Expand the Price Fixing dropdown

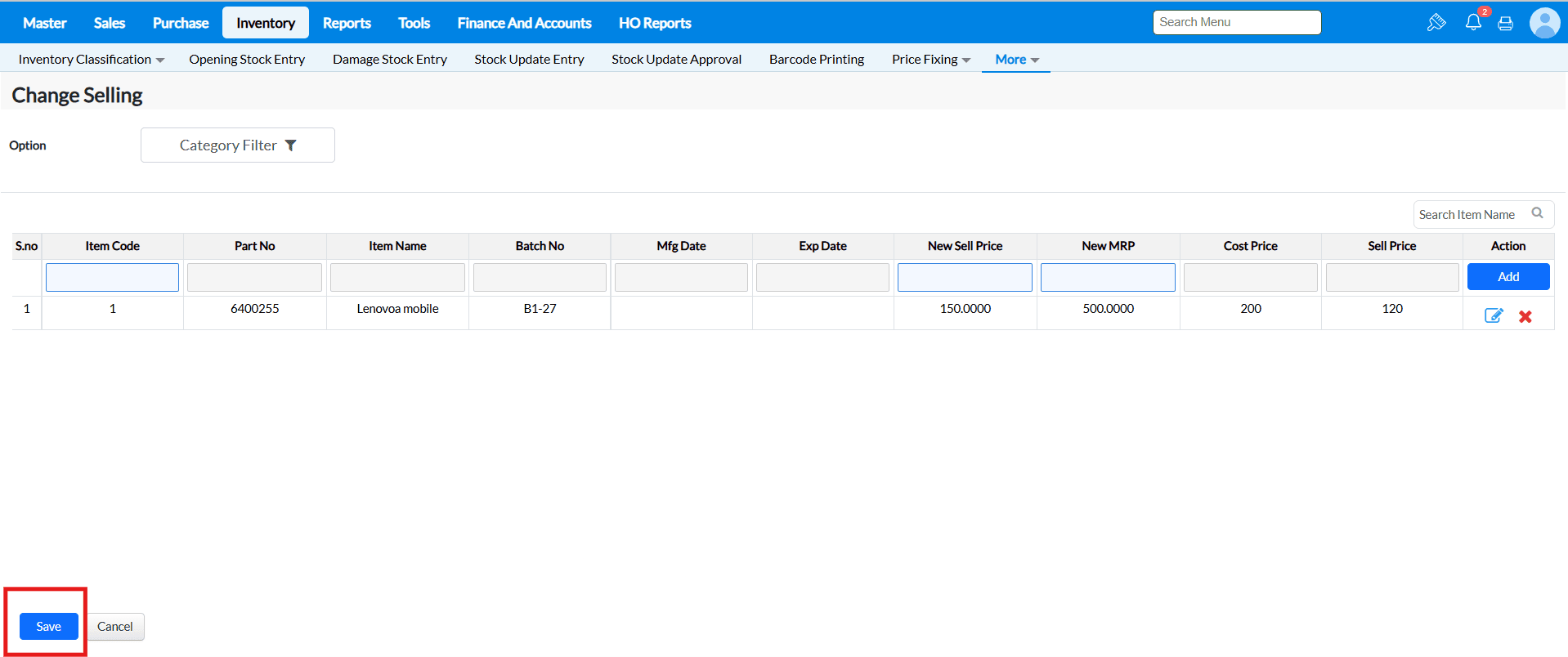point(966,60)
